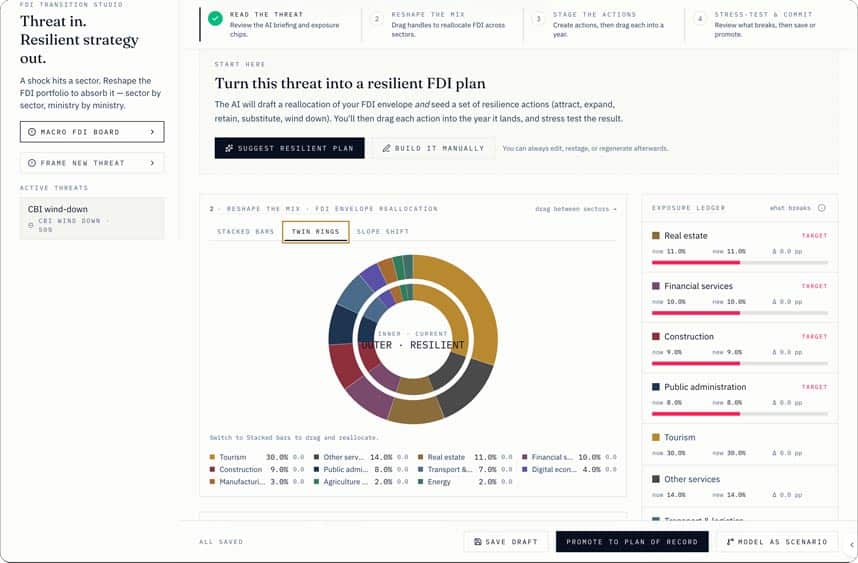Image resolution: width=858 pixels, height=563 pixels.
Task: Switch to the Stacked Bars view tab
Action: click(246, 231)
